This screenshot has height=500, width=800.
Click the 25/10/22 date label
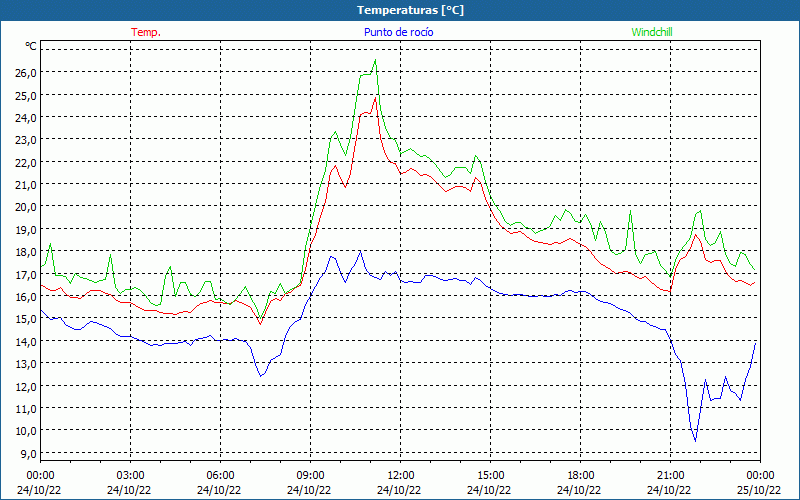tap(759, 490)
